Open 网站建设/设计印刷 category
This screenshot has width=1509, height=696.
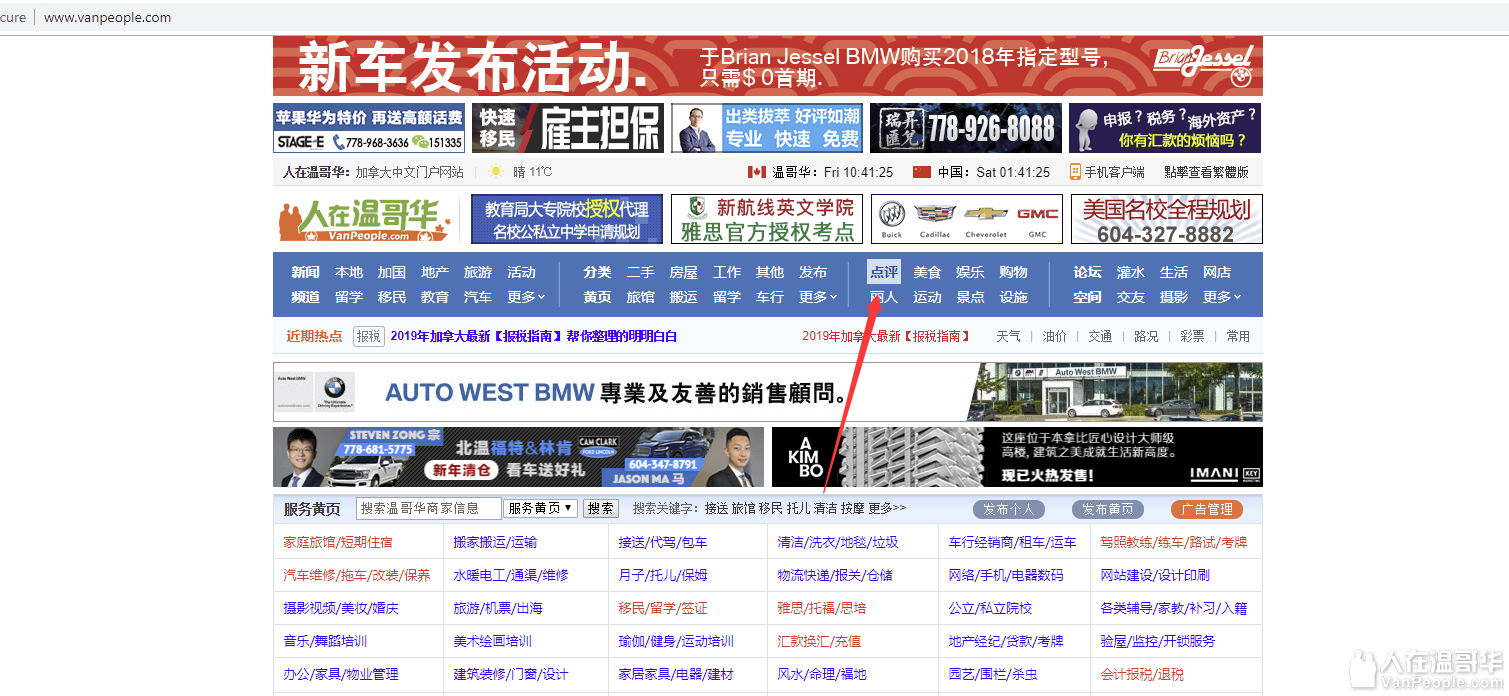pyautogui.click(x=1155, y=575)
